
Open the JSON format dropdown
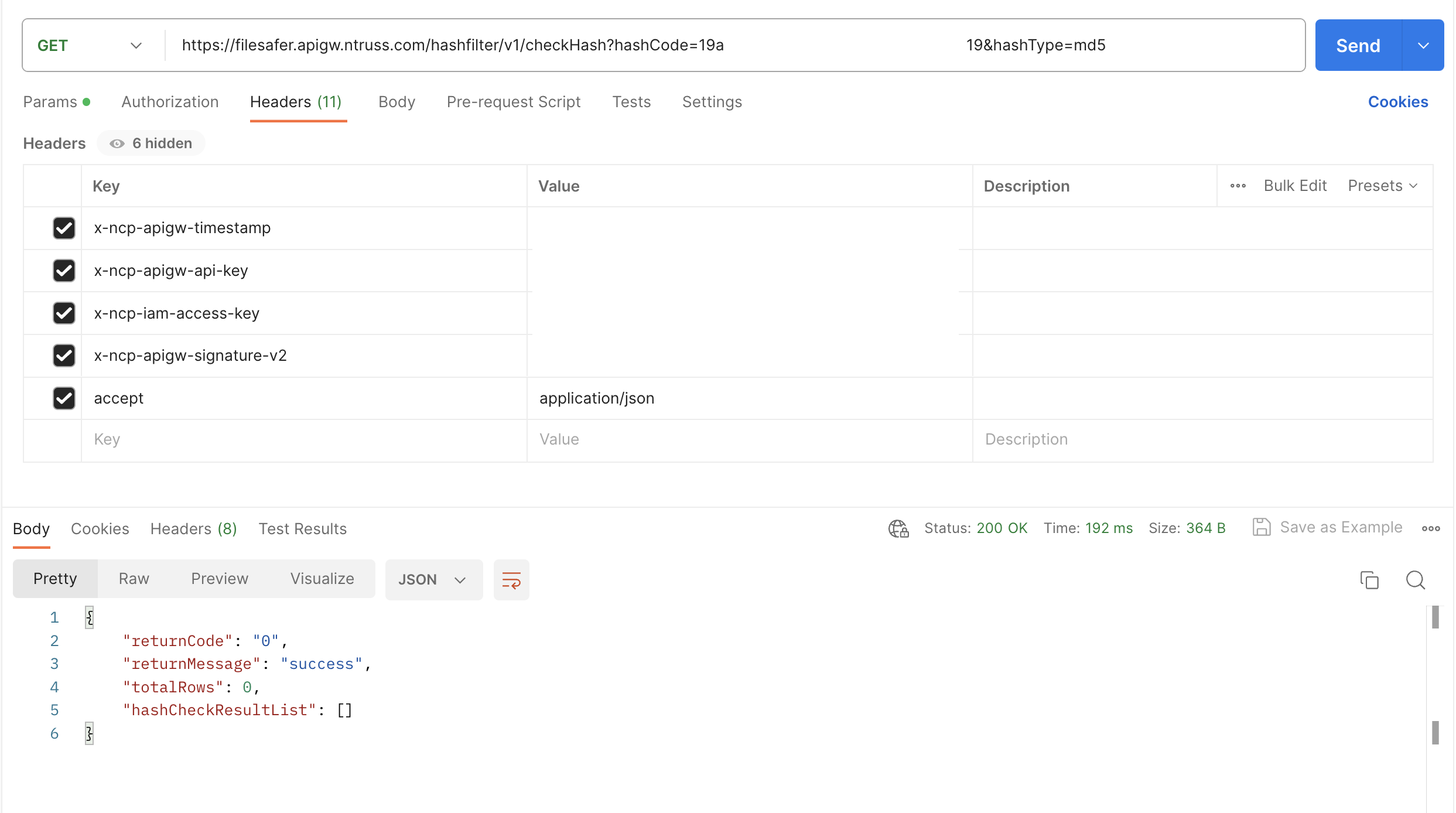[x=433, y=580]
